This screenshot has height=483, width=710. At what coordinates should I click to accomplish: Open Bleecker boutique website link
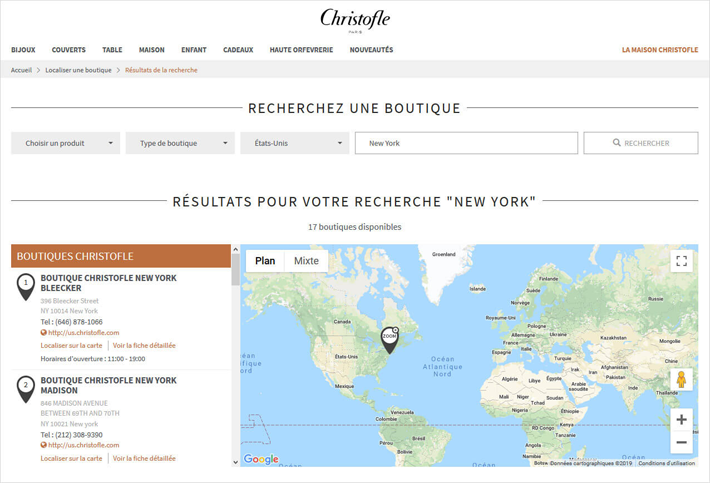(x=84, y=333)
